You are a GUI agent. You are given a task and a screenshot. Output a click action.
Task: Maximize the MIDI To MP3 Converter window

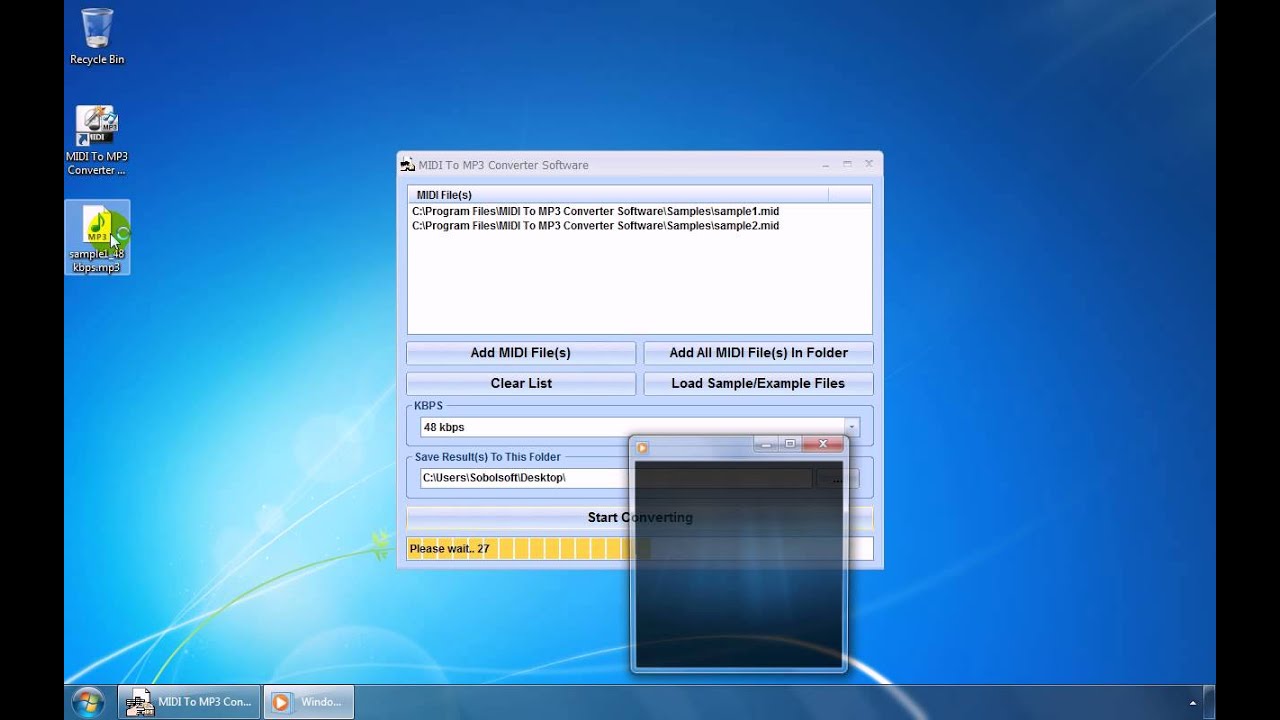point(847,163)
